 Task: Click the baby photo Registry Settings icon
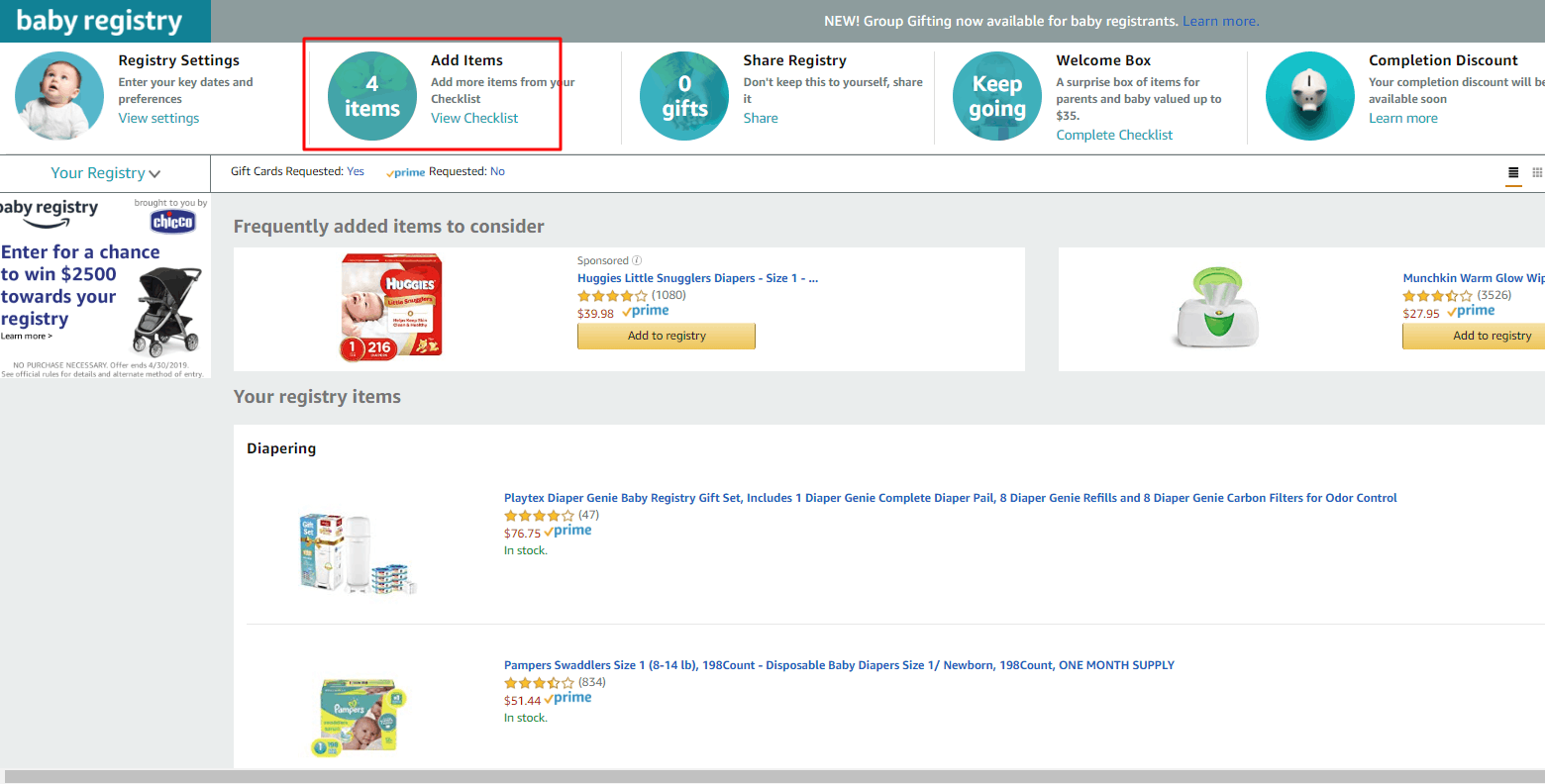59,96
